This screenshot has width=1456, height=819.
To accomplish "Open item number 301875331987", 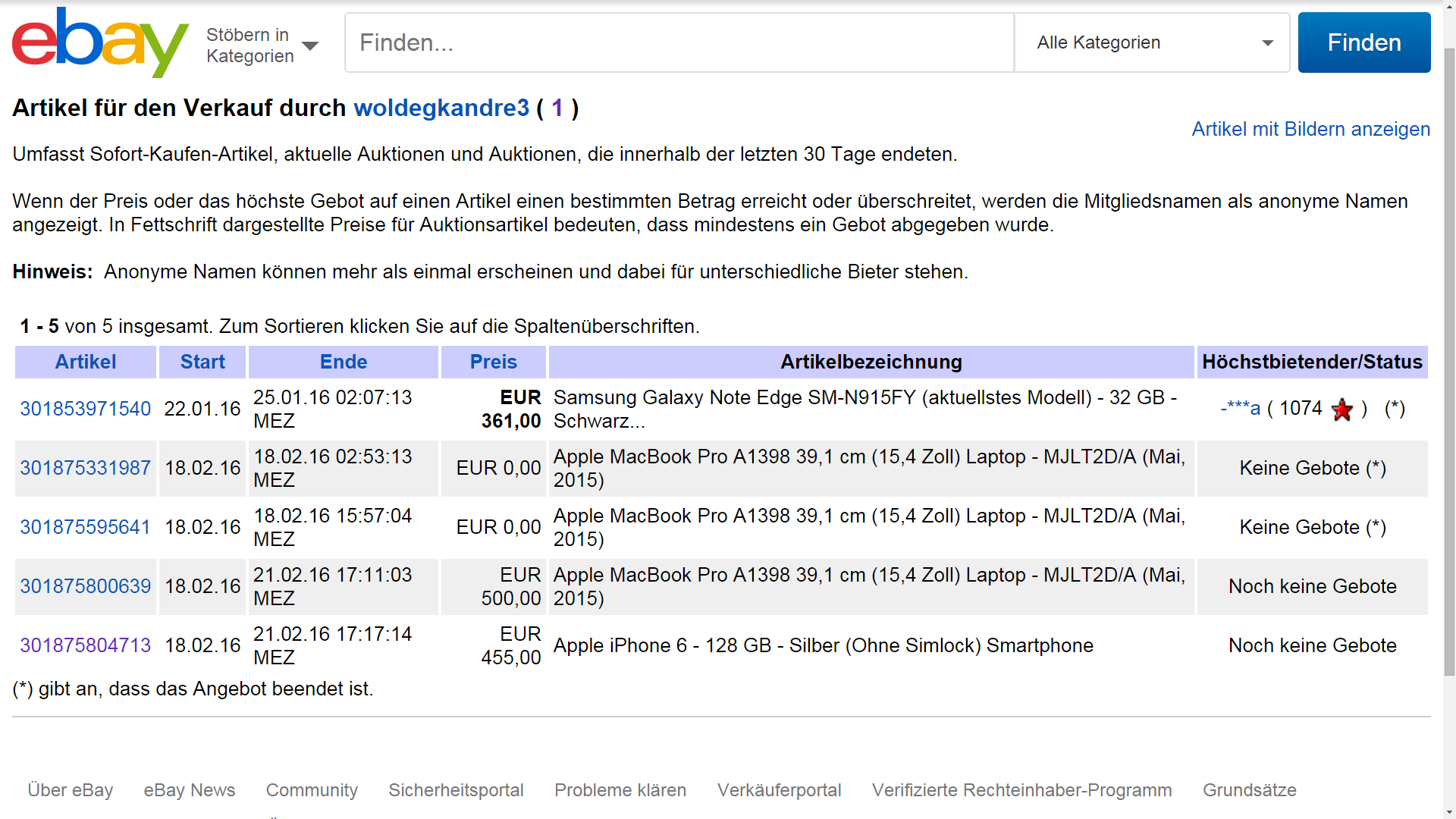I will [x=86, y=469].
